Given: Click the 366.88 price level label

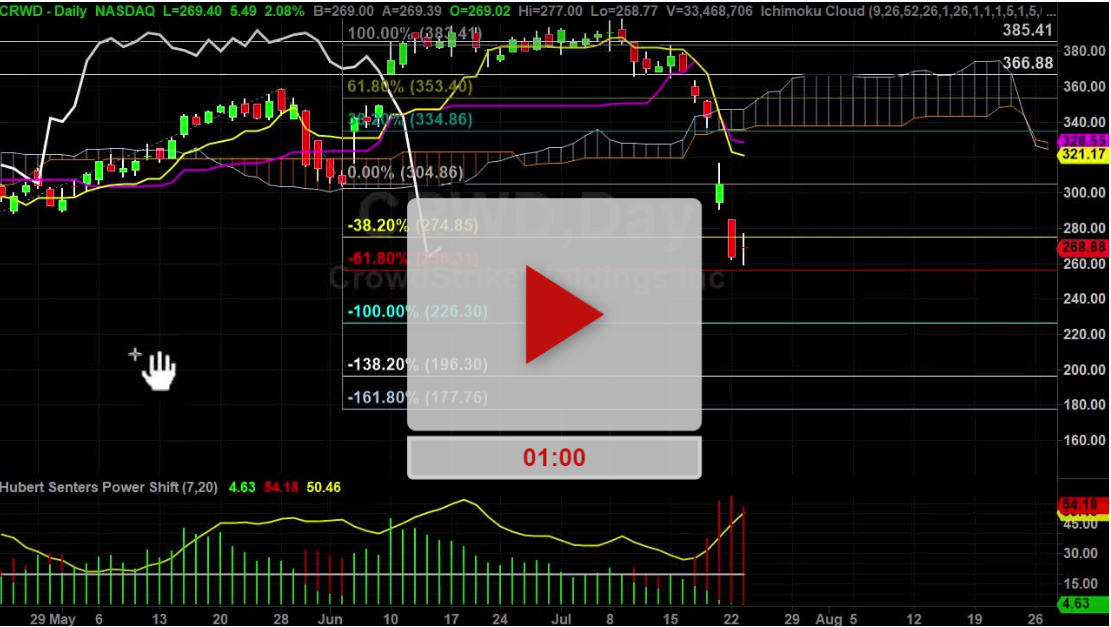Looking at the screenshot, I should point(1027,63).
